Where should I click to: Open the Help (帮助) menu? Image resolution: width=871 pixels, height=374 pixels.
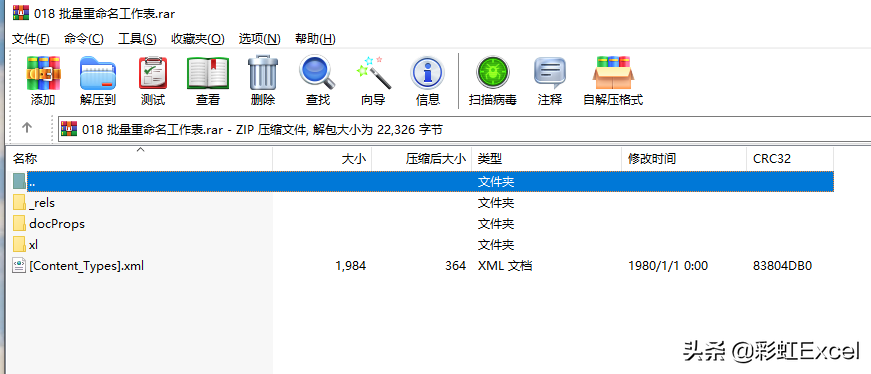click(315, 39)
